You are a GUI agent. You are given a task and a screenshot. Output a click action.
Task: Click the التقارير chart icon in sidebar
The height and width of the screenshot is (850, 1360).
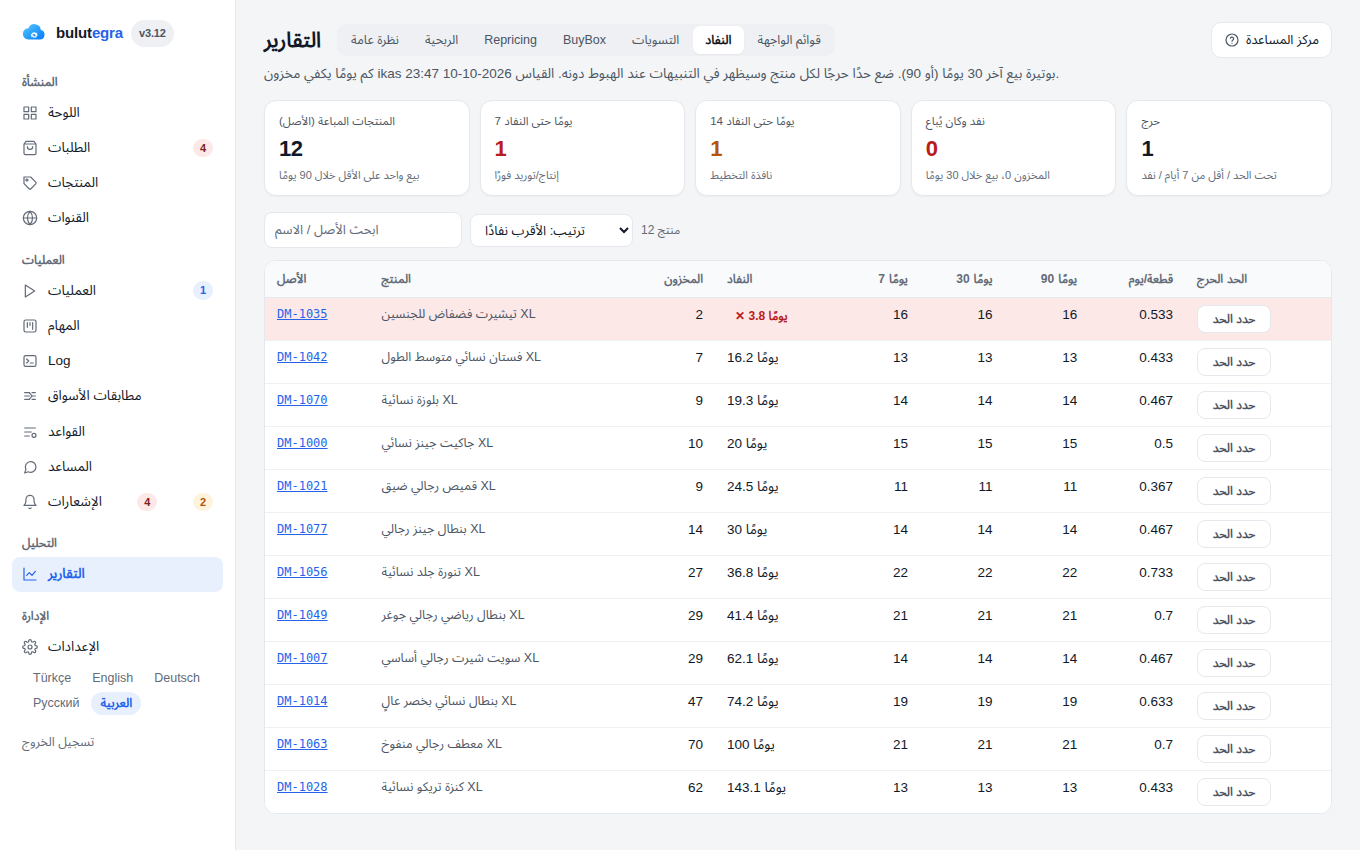pos(30,574)
